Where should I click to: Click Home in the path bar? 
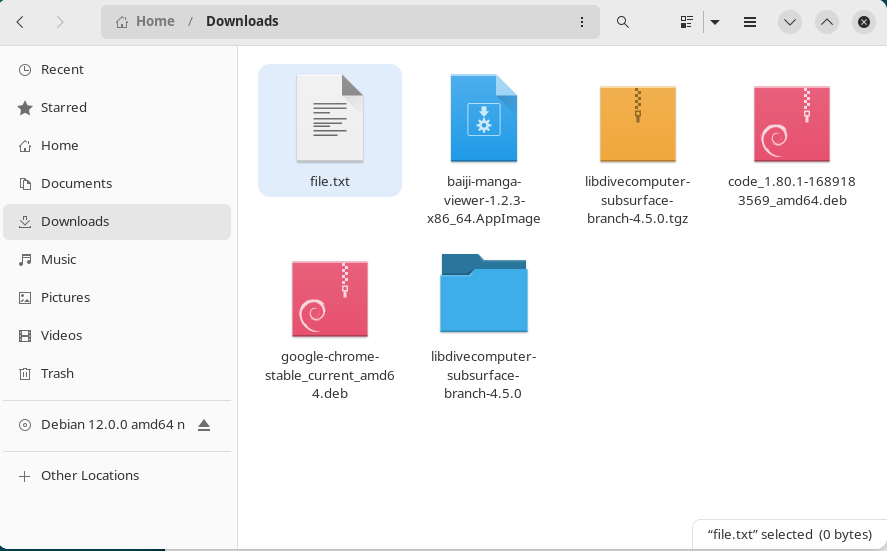(145, 21)
